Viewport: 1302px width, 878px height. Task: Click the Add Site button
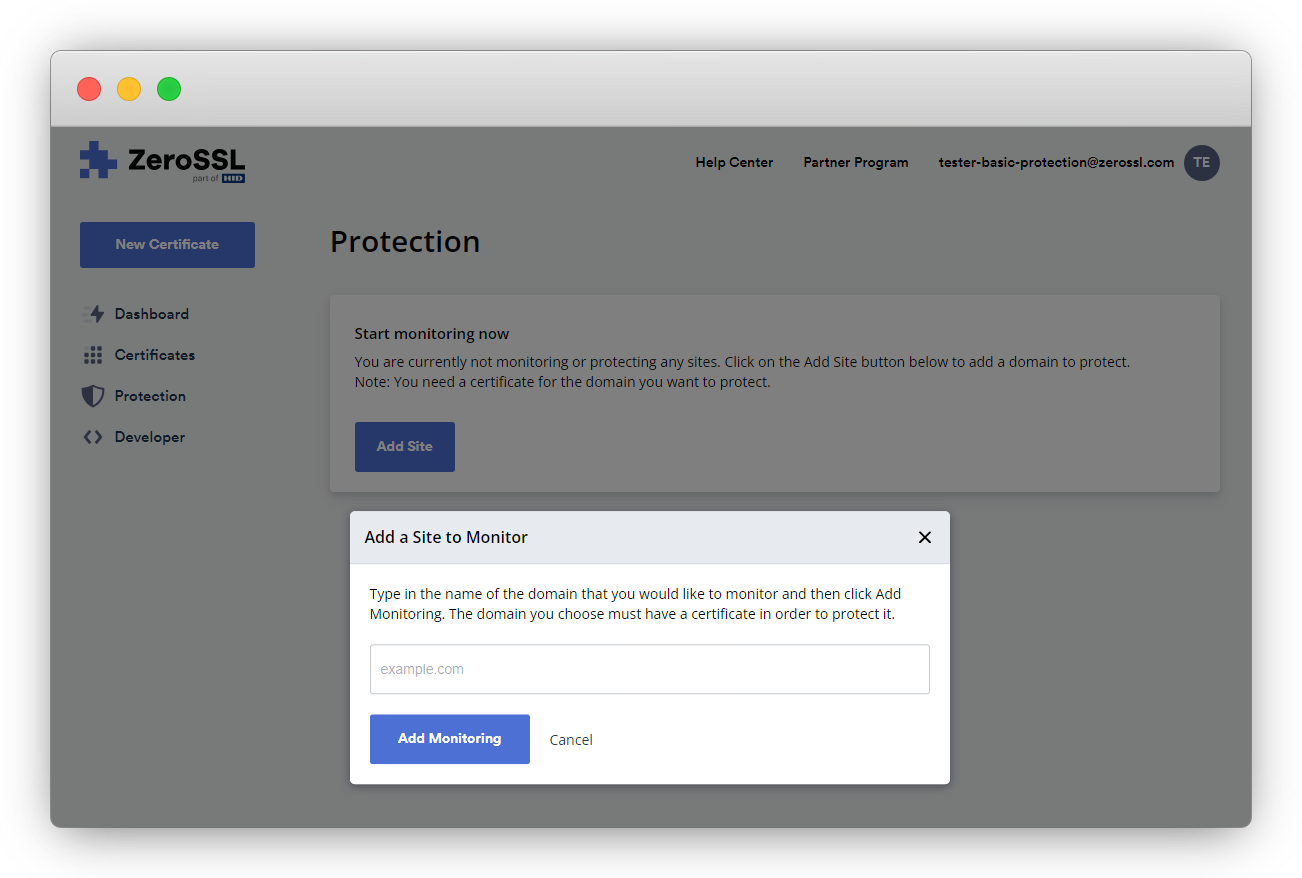tap(405, 447)
